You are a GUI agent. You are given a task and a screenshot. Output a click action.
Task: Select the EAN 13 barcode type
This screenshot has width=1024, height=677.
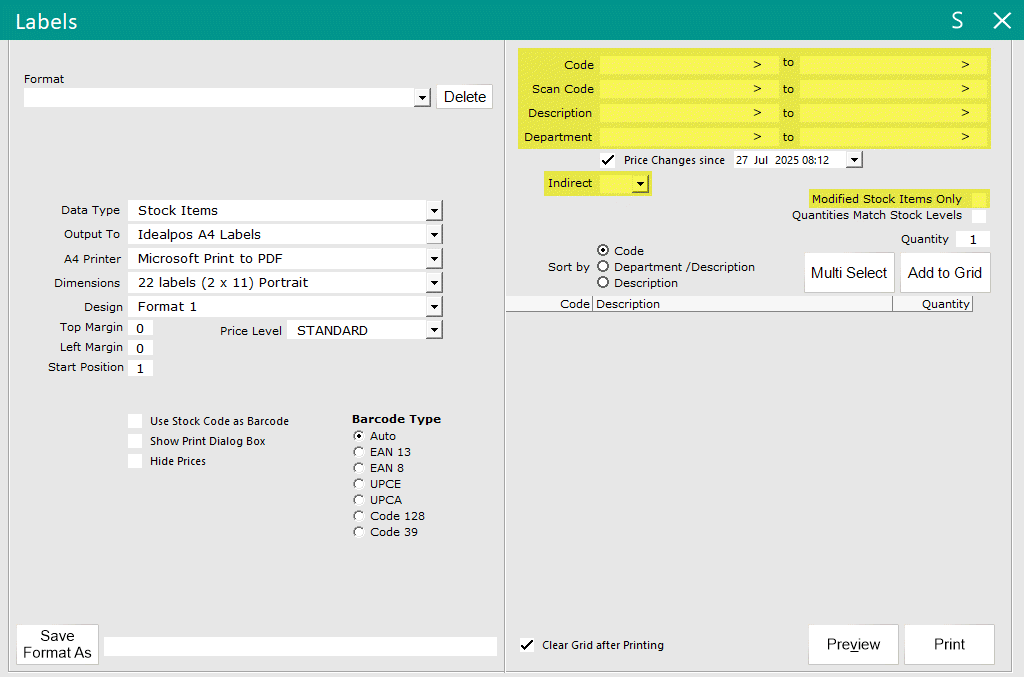(x=359, y=452)
